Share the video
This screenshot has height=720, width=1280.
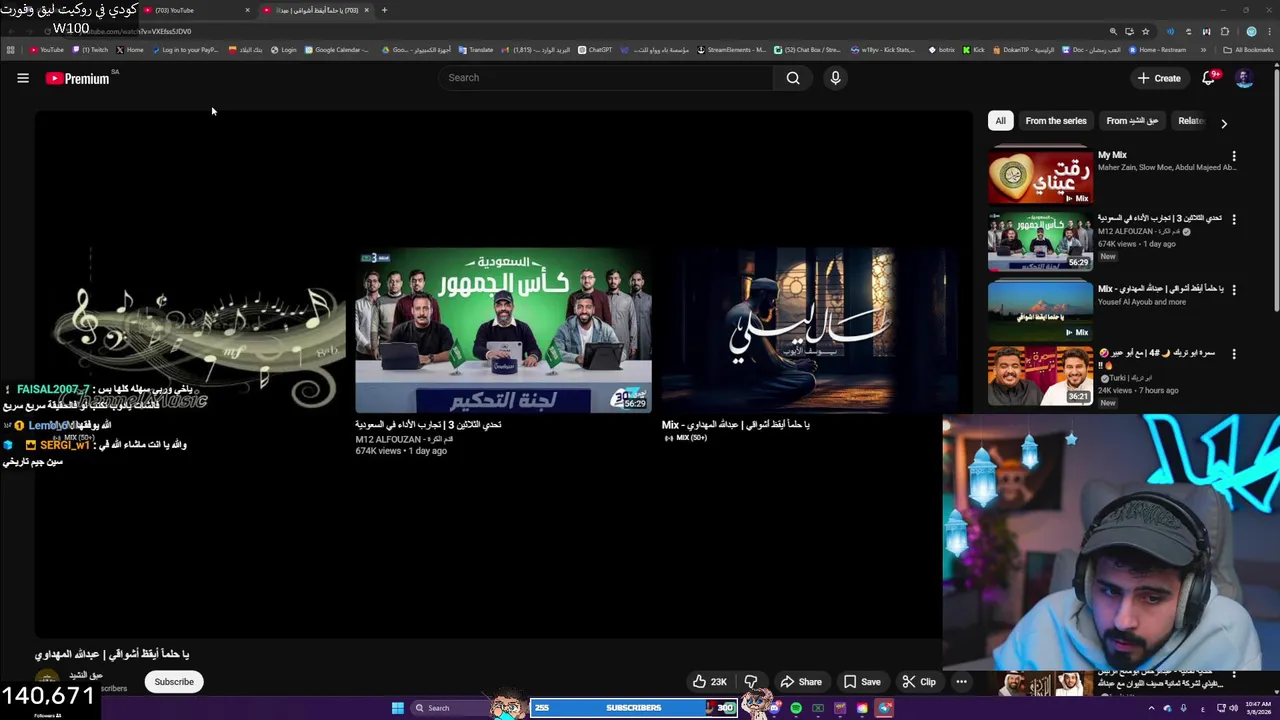(x=800, y=682)
